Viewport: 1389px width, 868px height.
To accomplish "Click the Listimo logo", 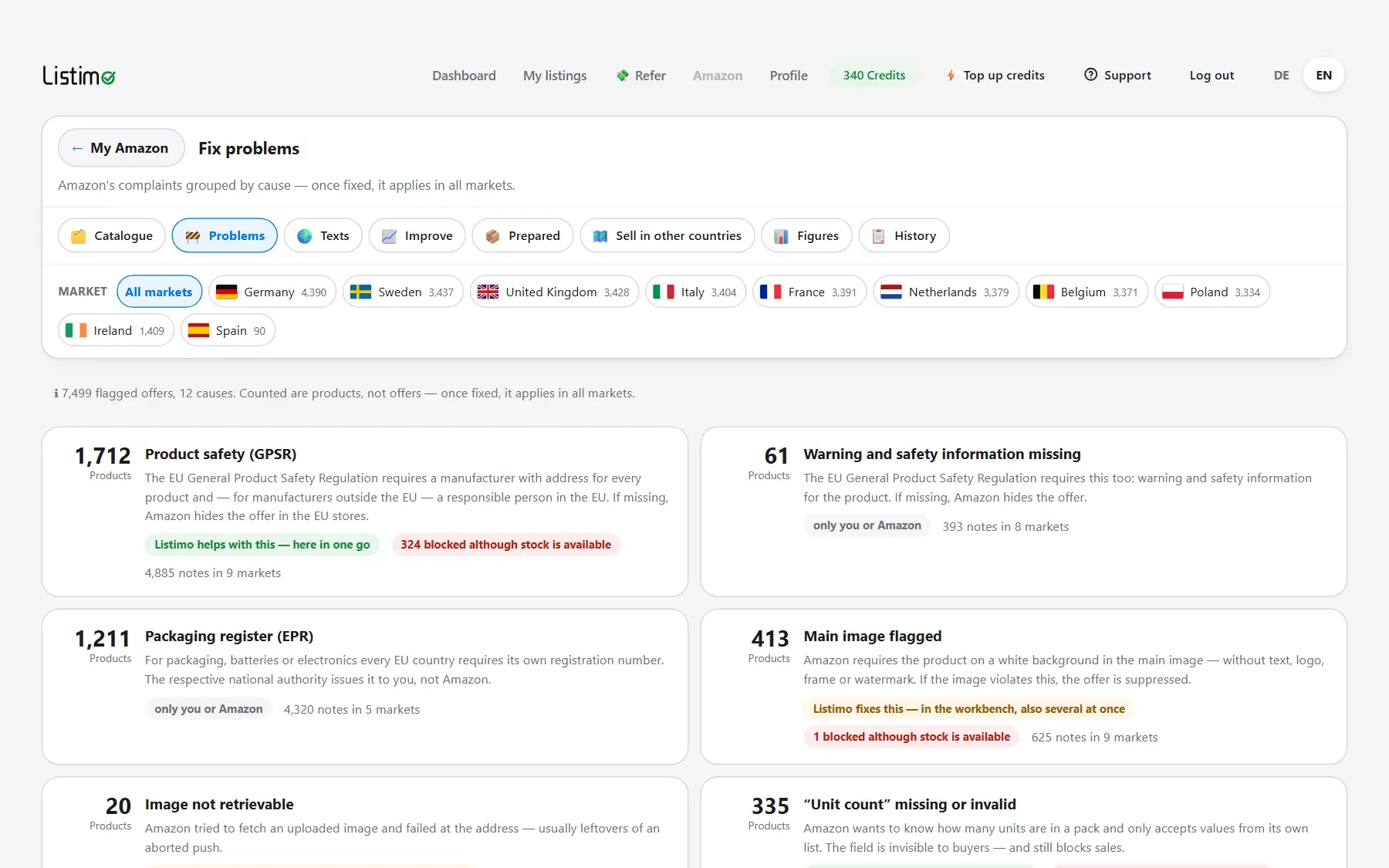I will click(x=79, y=76).
